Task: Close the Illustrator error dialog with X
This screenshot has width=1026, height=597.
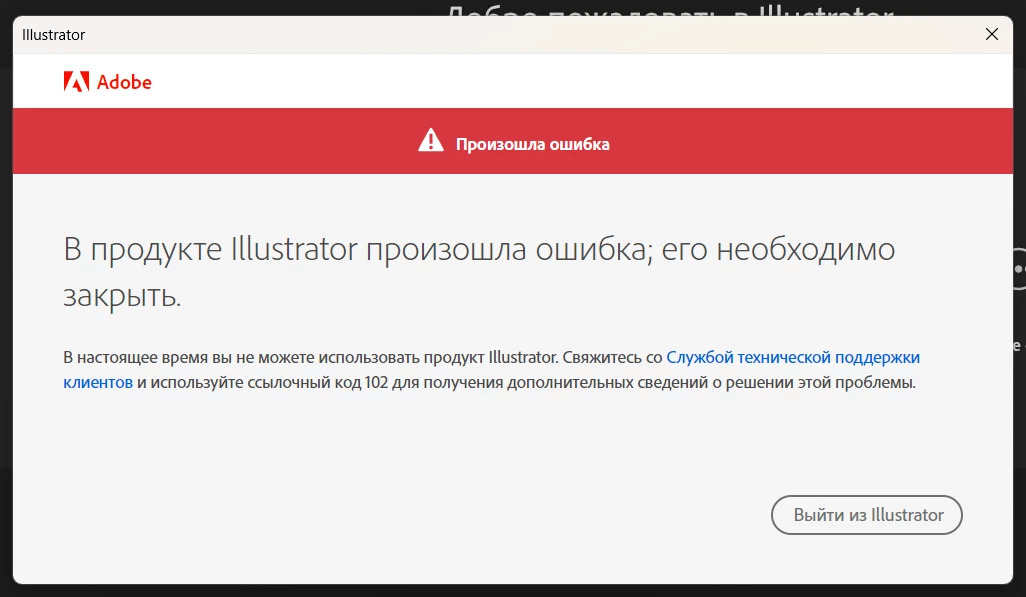Action: (992, 35)
